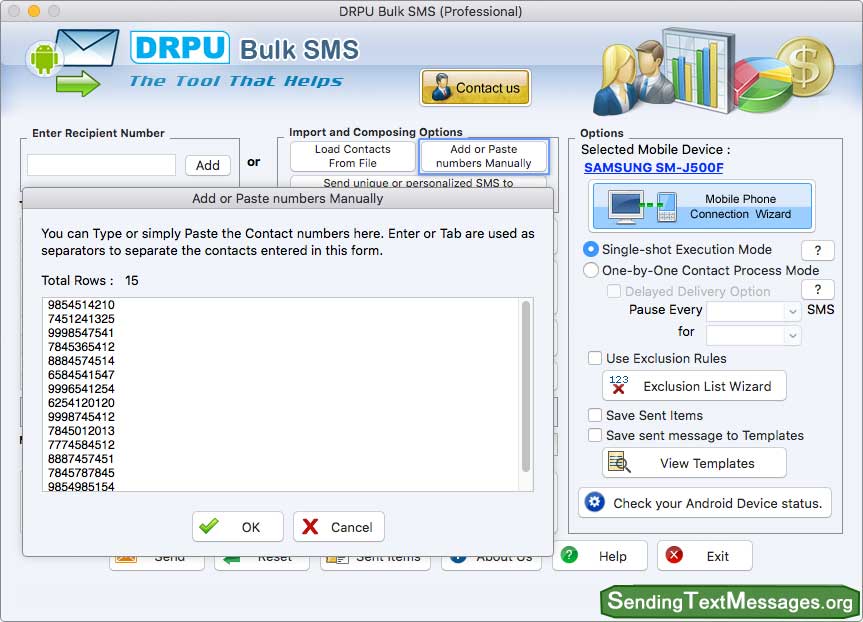Viewport: 863px width, 622px height.
Task: Select number 8884574514 in the list
Action: pyautogui.click(x=81, y=361)
